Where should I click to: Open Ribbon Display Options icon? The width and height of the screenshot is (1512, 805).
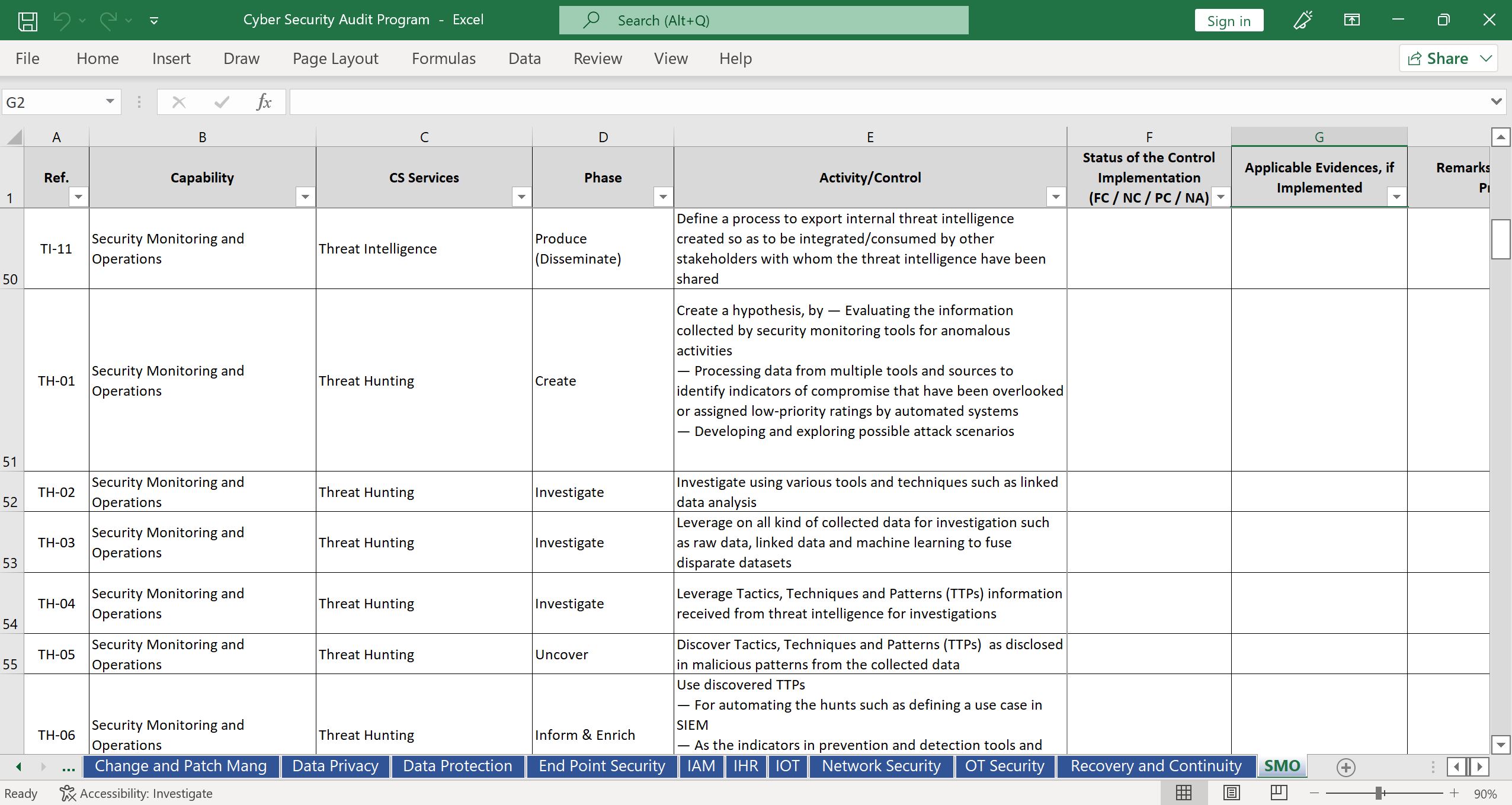[x=1351, y=21]
